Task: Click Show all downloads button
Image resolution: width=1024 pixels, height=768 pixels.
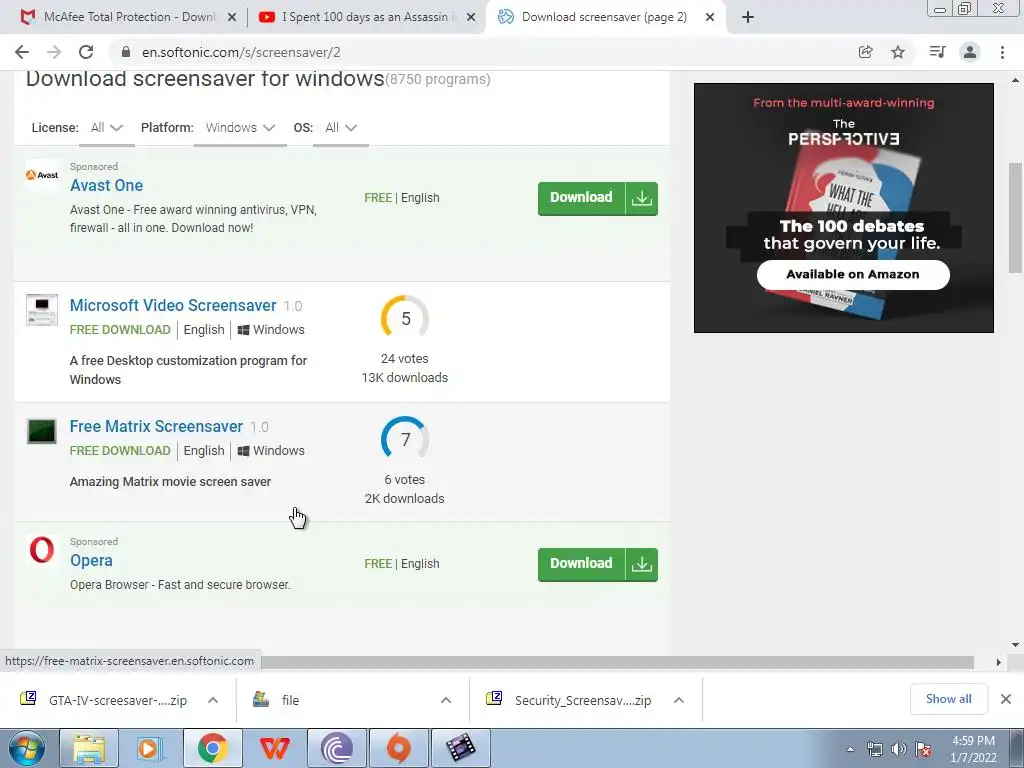Action: click(x=948, y=699)
